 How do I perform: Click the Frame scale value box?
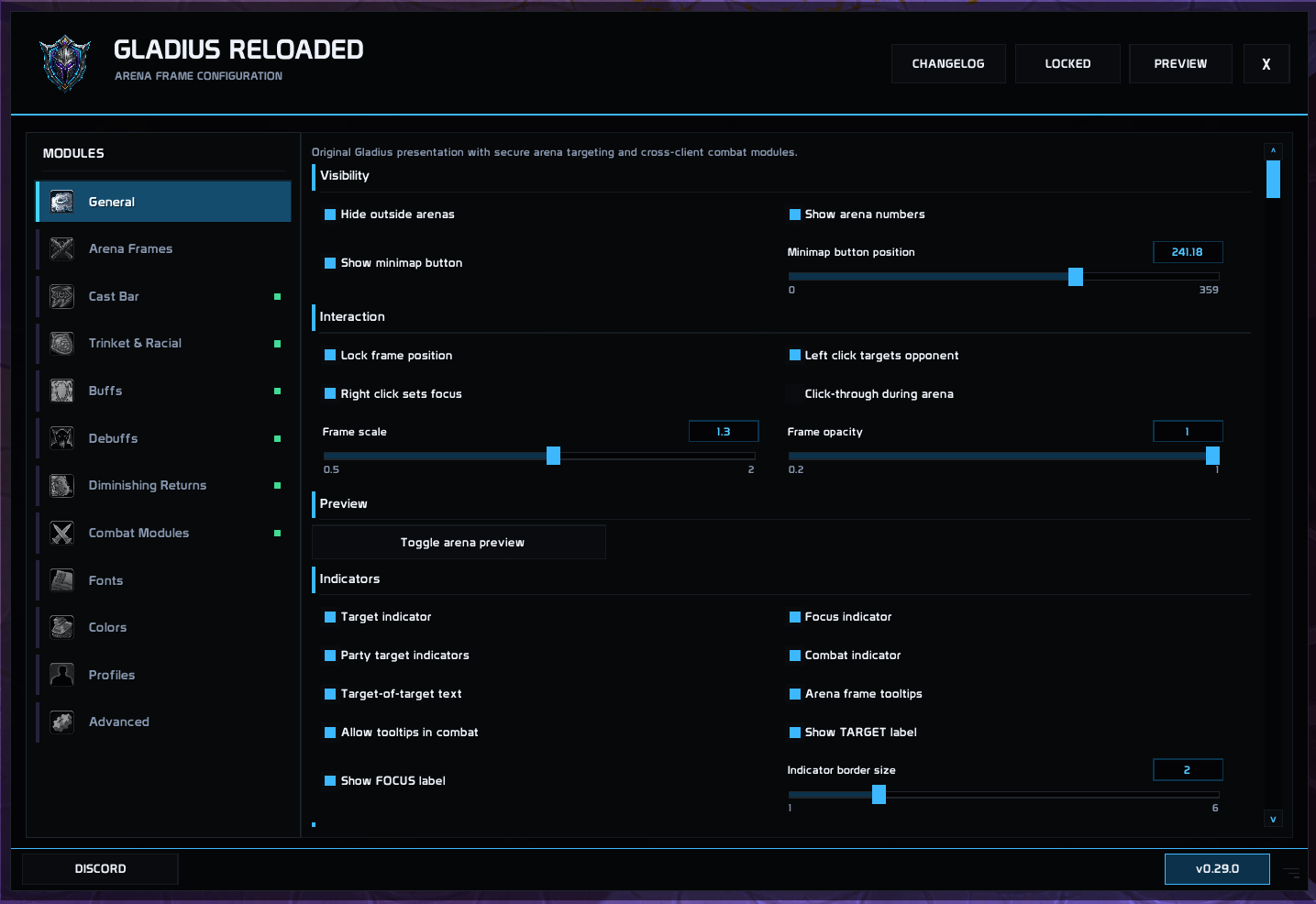point(724,432)
